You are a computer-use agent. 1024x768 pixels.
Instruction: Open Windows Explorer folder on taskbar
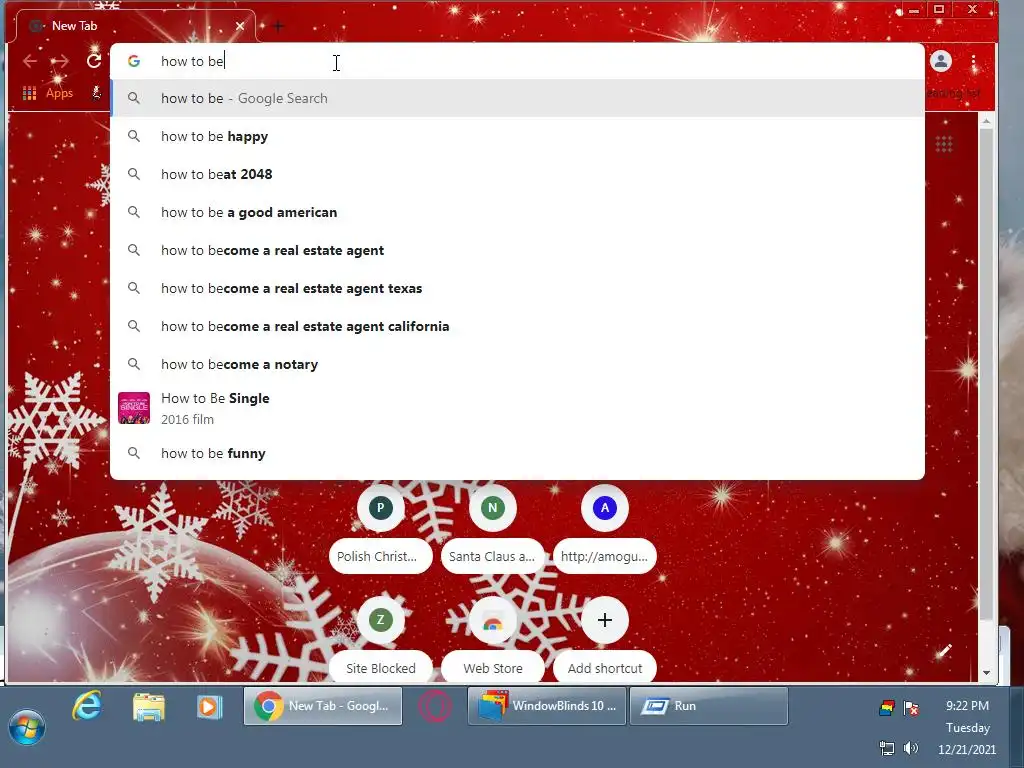click(149, 707)
